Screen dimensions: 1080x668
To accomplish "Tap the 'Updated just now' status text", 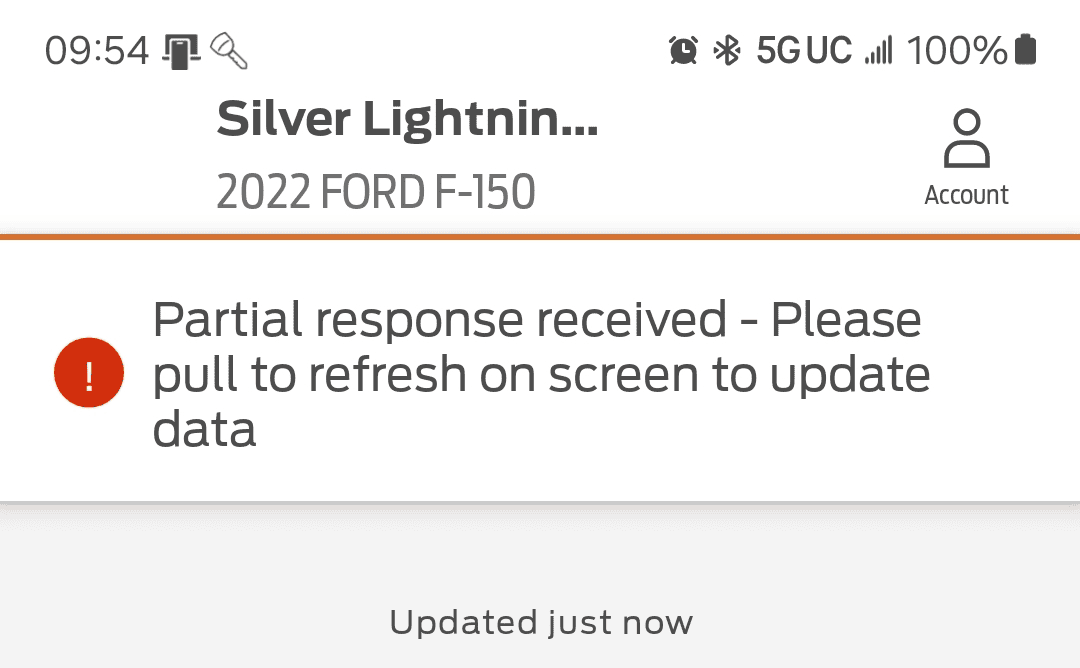I will (x=540, y=623).
